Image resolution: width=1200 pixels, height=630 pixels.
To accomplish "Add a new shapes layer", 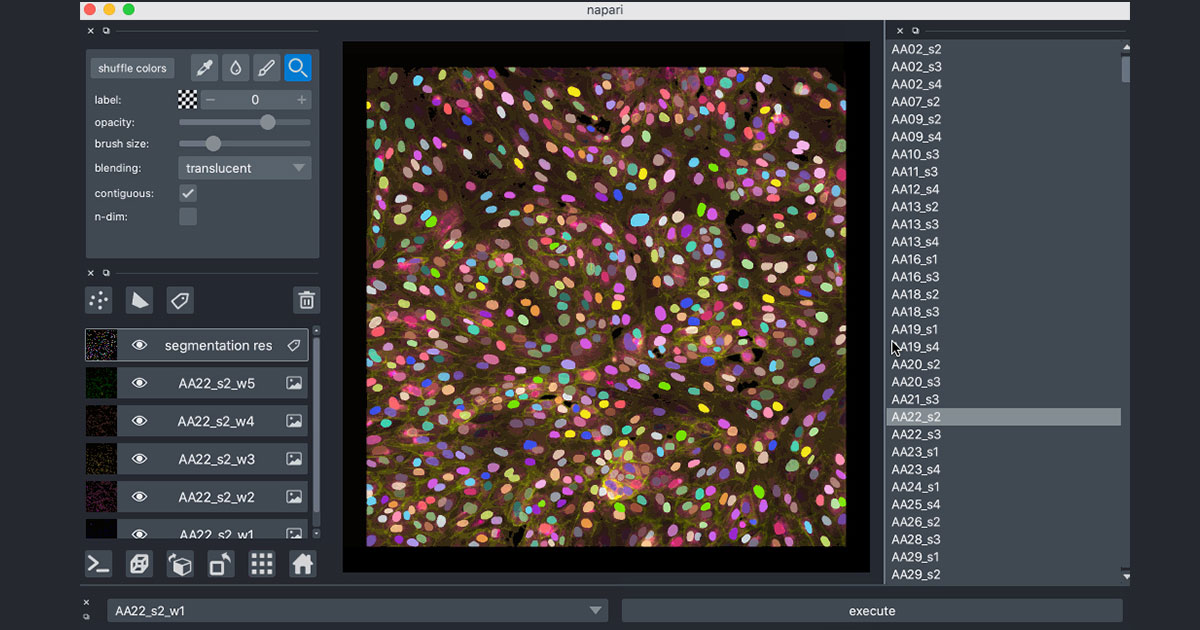I will (x=139, y=300).
